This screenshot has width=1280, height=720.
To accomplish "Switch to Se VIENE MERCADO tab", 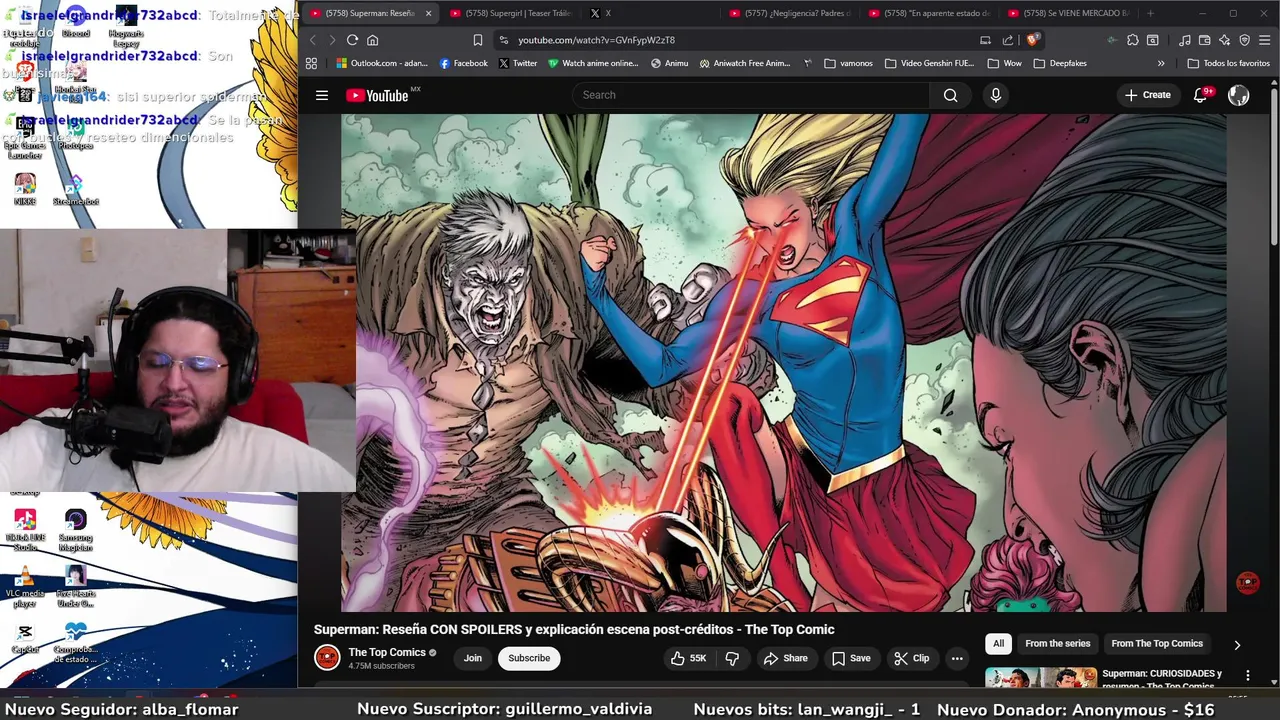I will coord(1068,13).
